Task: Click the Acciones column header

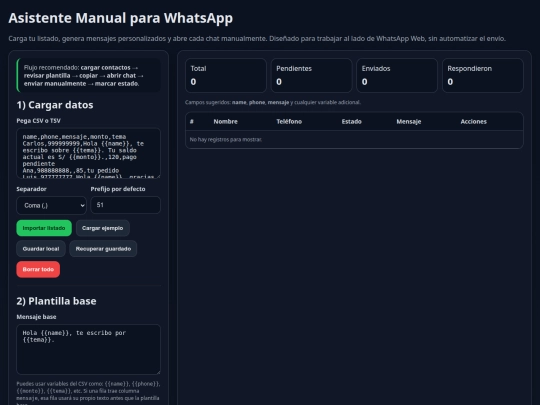Action: tap(474, 122)
